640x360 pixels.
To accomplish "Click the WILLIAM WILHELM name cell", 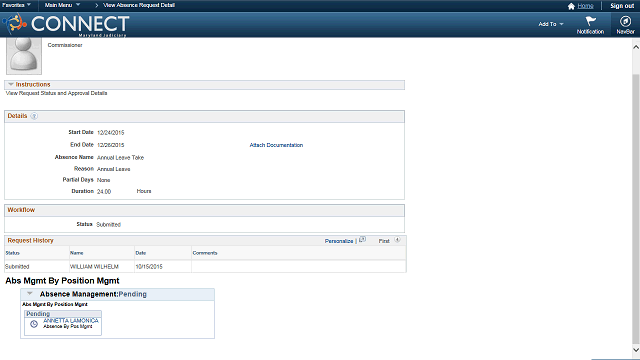I will 94,267.
